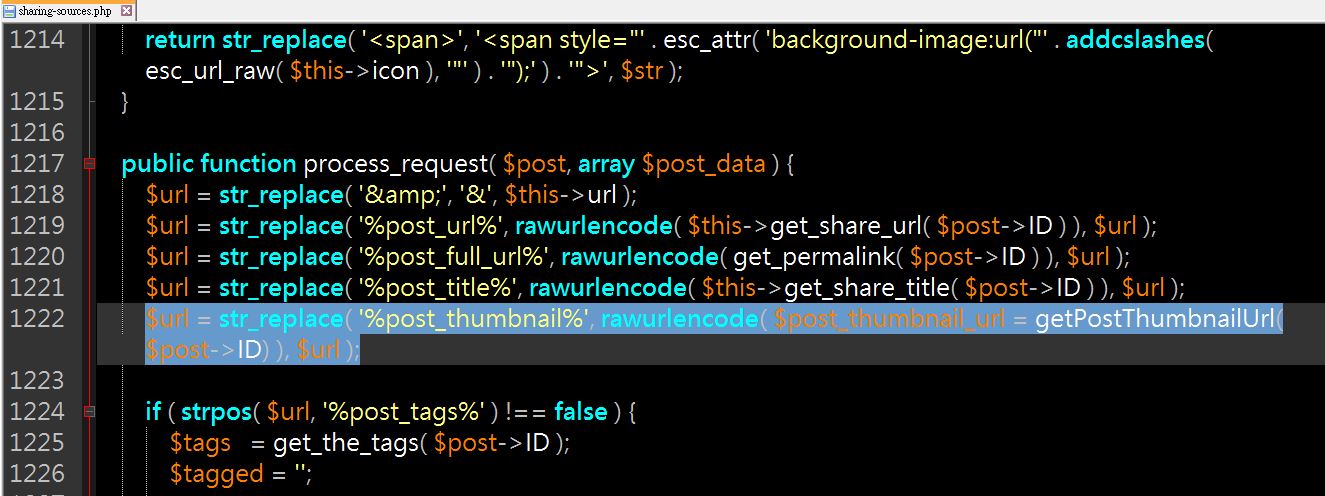Click the save-state icon on sharing-sources.php tab
Image resolution: width=1325 pixels, height=496 pixels.
pyautogui.click(x=10, y=11)
